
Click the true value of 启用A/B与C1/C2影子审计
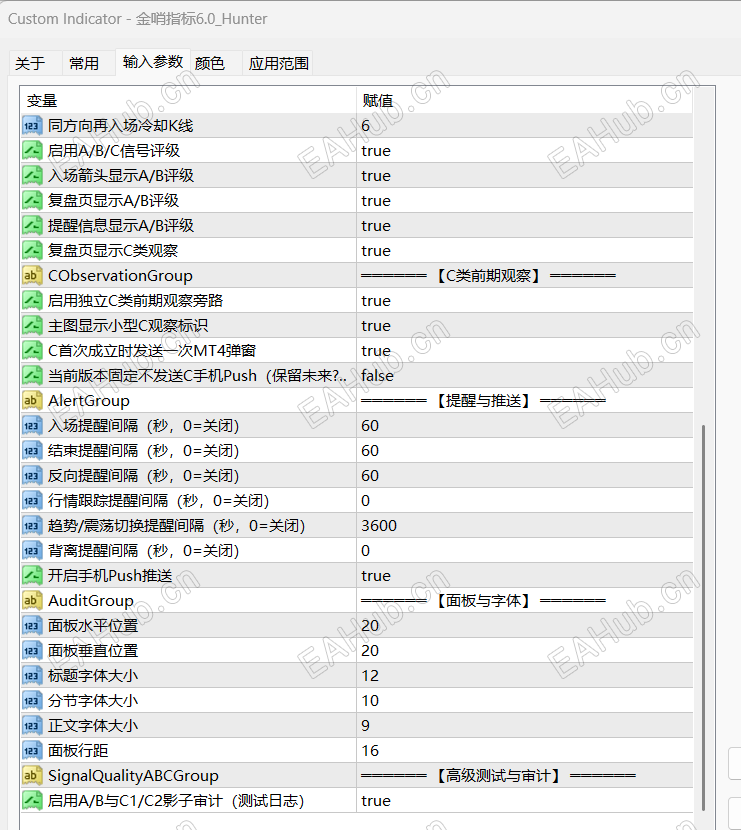(x=376, y=801)
